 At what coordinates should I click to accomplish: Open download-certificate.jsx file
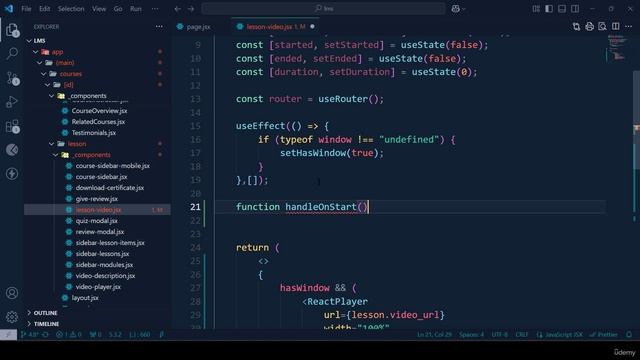(109, 188)
